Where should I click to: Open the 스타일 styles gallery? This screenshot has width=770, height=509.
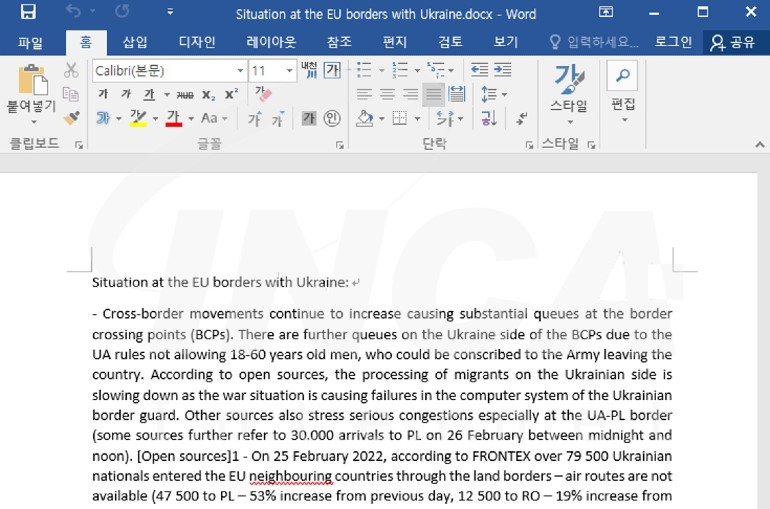[569, 94]
